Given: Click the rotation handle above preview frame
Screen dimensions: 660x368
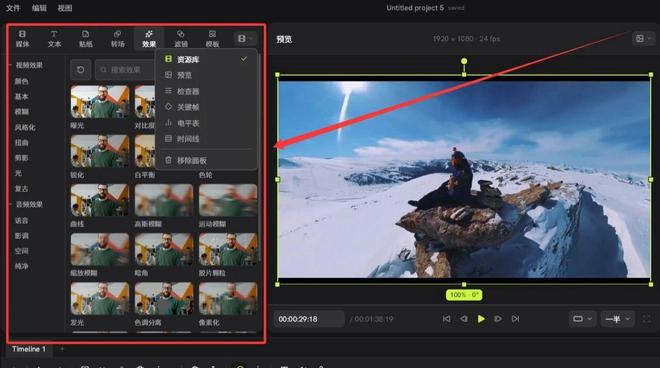Looking at the screenshot, I should coord(464,61).
